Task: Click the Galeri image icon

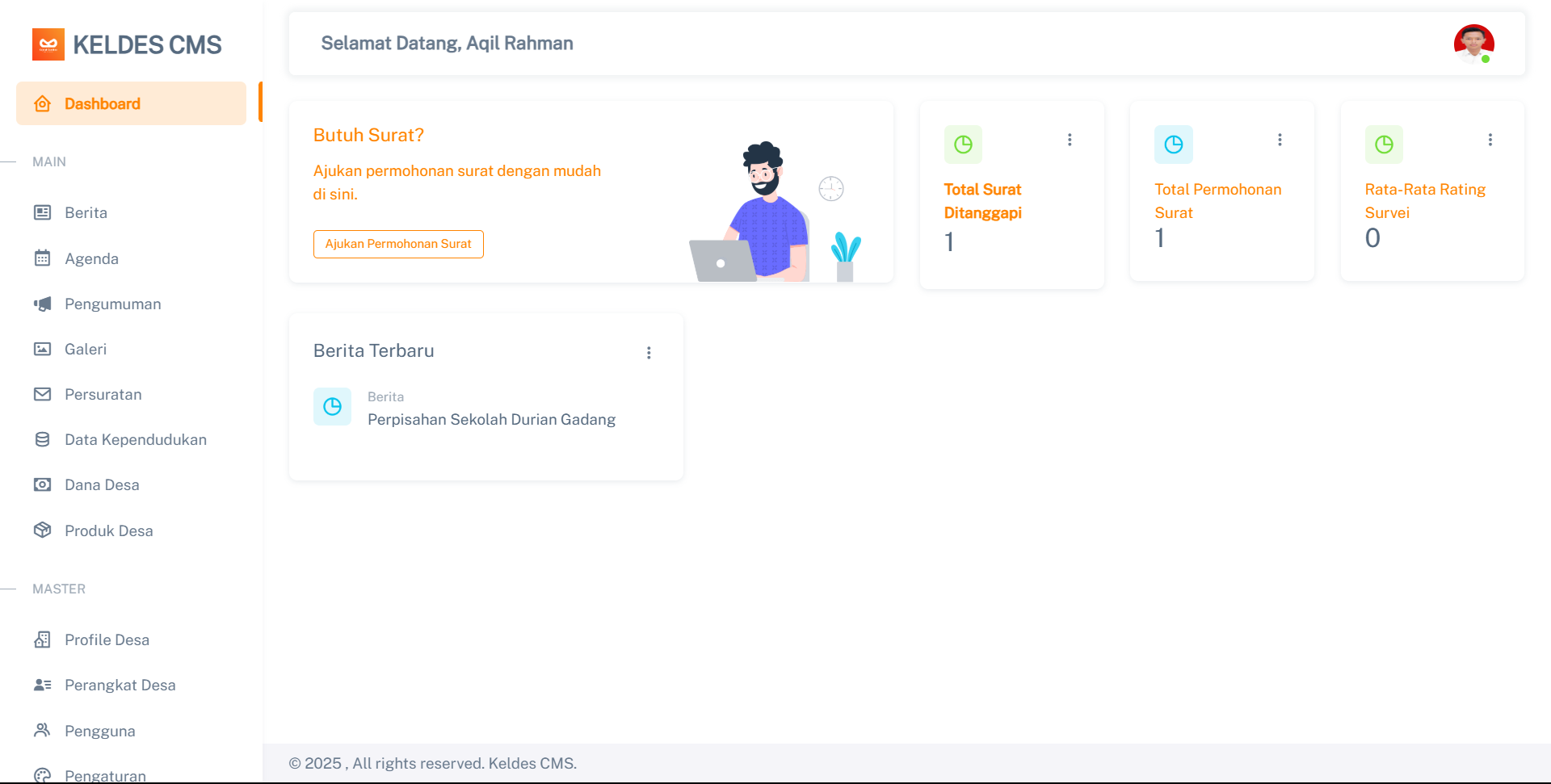Action: click(43, 349)
